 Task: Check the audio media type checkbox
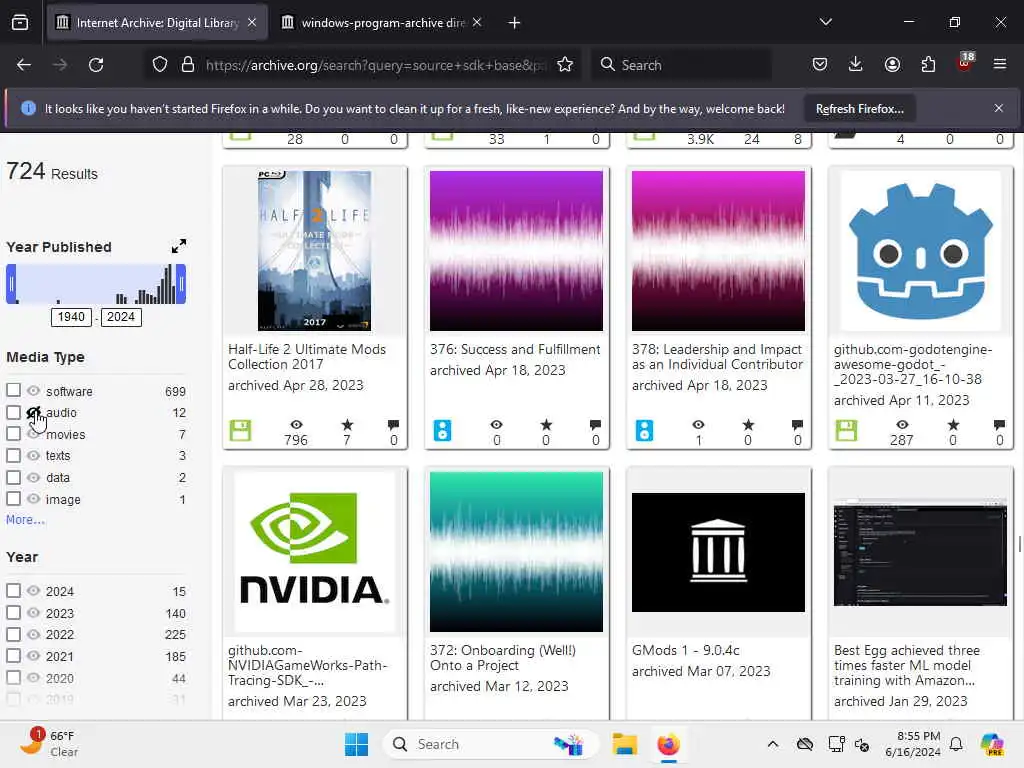point(13,412)
